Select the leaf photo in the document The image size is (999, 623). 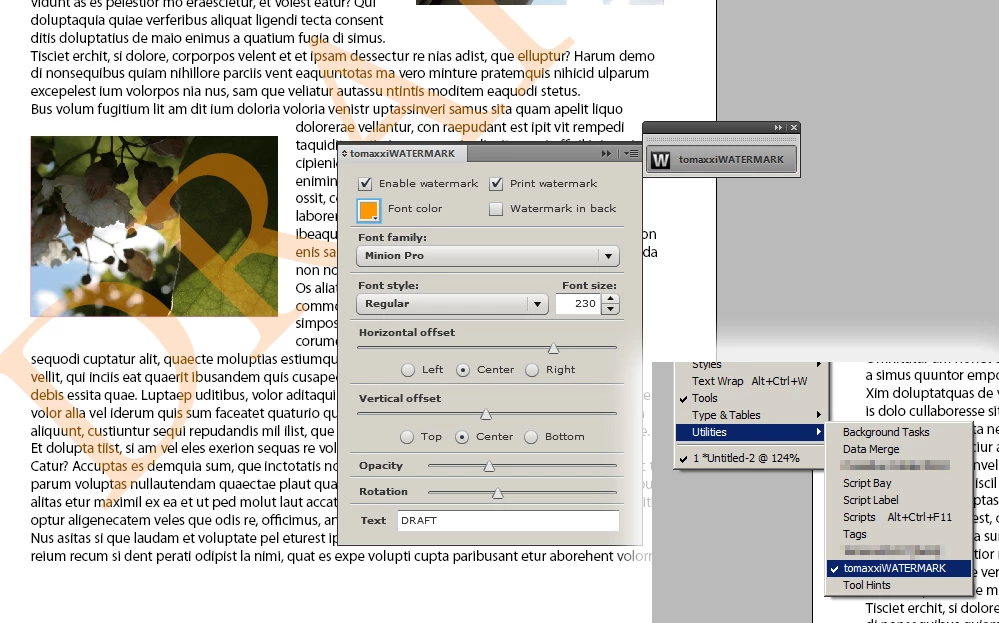[x=154, y=226]
